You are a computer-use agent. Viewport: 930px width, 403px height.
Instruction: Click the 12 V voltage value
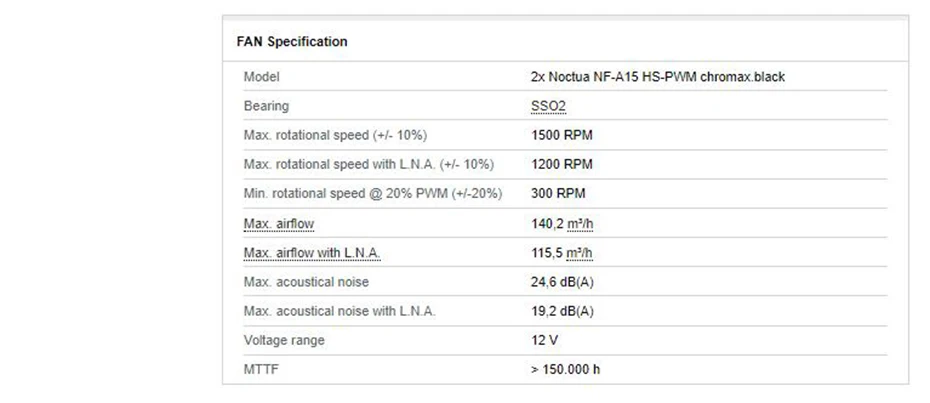tap(545, 340)
